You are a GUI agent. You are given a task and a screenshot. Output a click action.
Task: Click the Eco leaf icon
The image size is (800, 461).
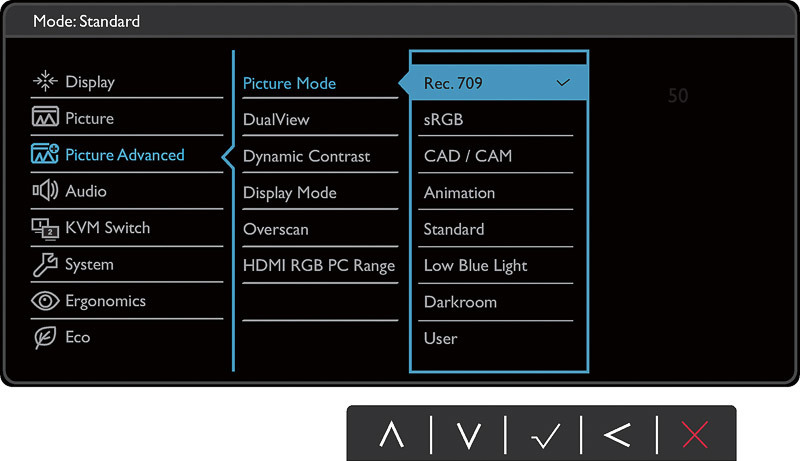pyautogui.click(x=45, y=338)
